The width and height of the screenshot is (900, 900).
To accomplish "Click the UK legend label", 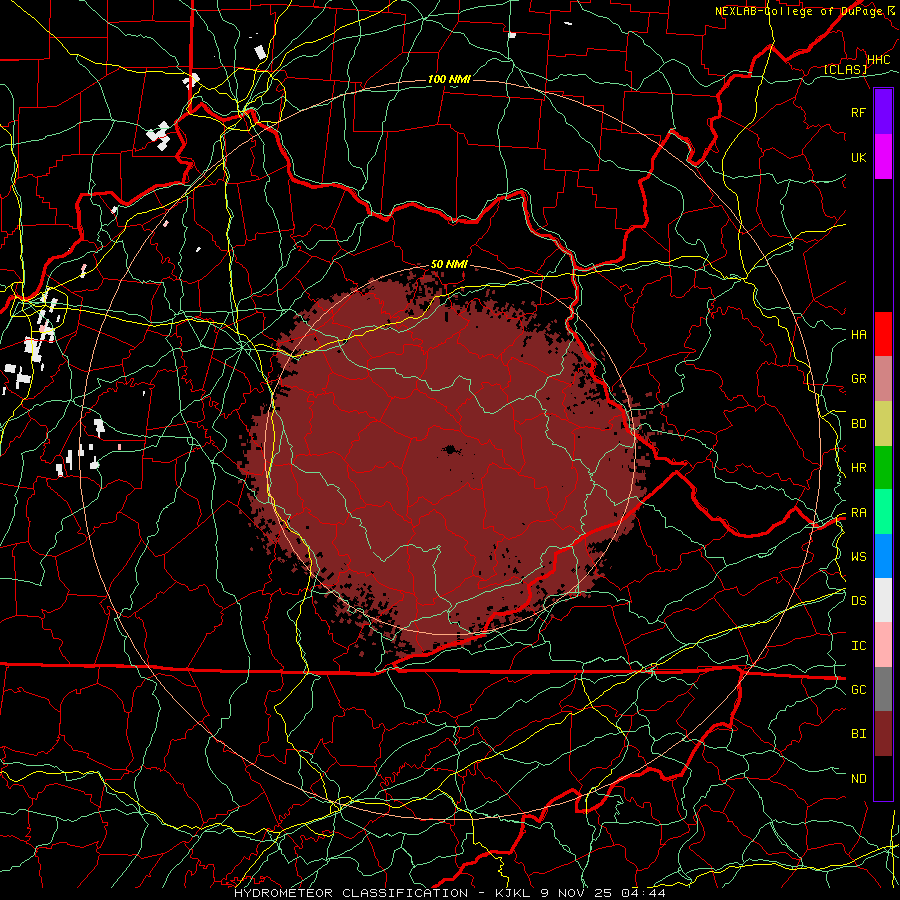I will (x=858, y=157).
